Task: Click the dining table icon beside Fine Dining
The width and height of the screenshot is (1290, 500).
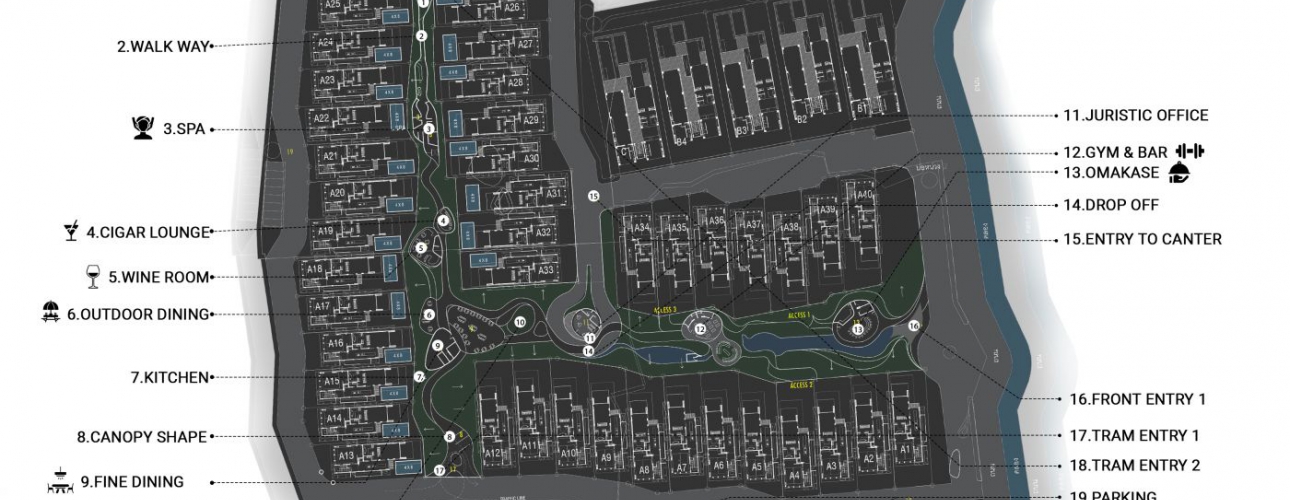Action: click(59, 481)
